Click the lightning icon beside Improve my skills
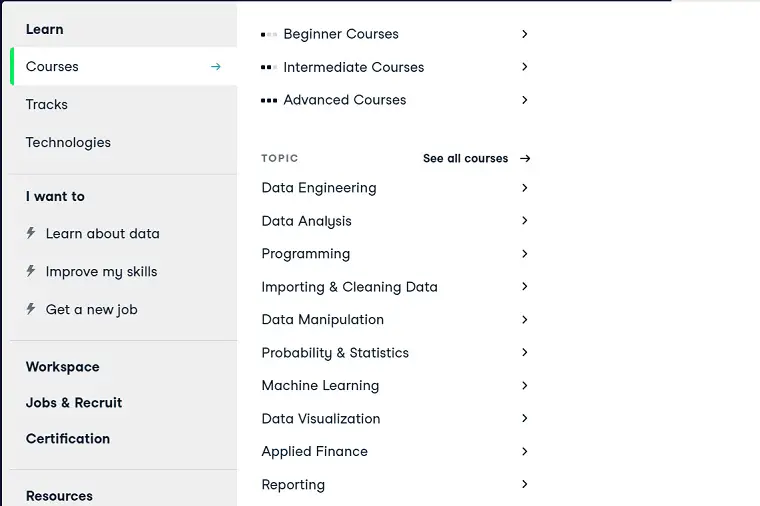The height and width of the screenshot is (506, 760). tap(31, 271)
